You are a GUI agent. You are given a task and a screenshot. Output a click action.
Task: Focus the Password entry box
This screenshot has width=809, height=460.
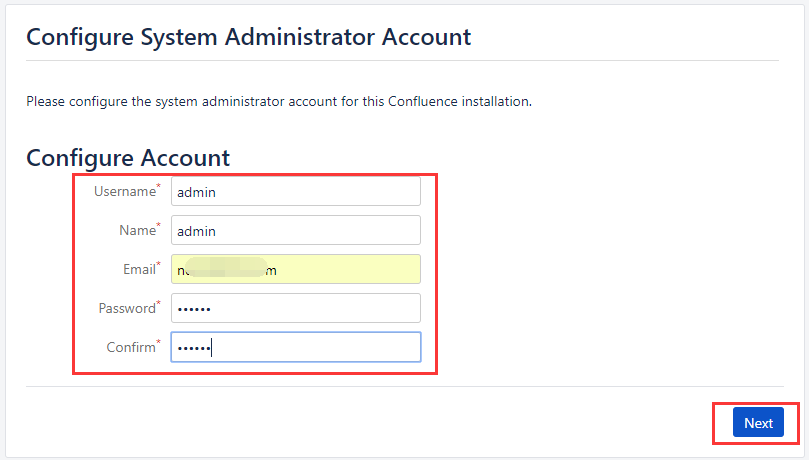[296, 308]
